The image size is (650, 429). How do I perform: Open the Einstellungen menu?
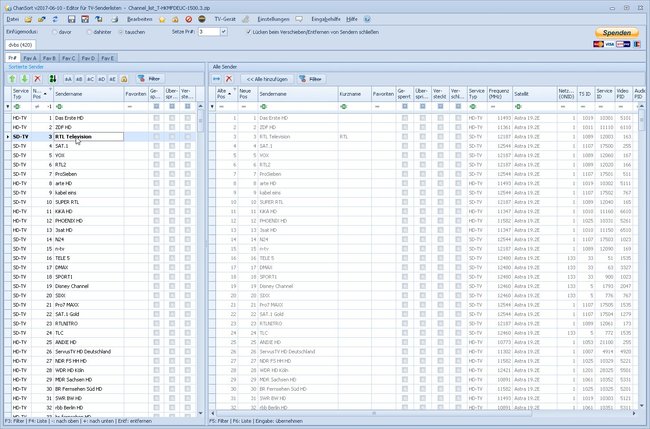click(273, 19)
